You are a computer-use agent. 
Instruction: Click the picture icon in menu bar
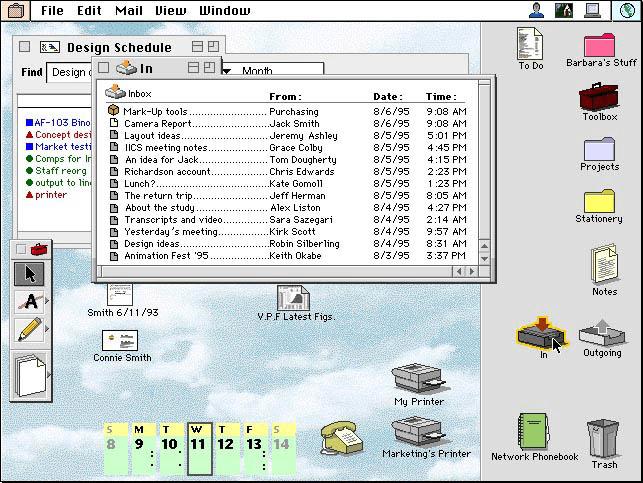click(564, 10)
